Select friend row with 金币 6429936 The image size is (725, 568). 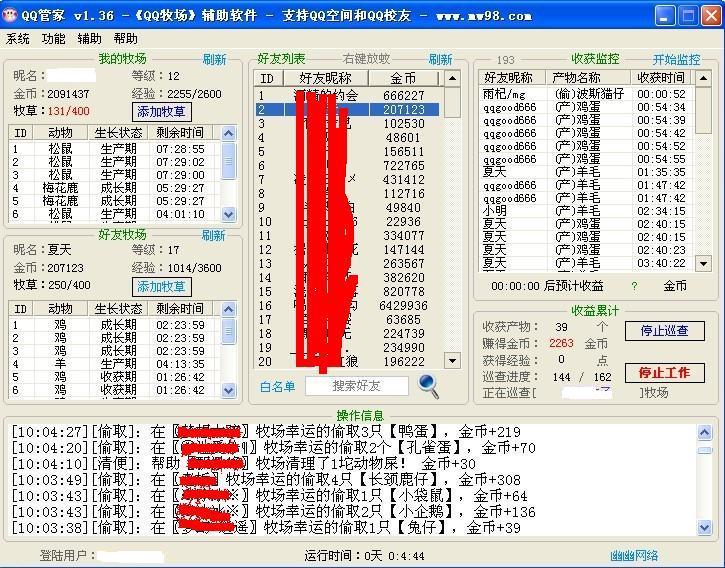[x=347, y=306]
